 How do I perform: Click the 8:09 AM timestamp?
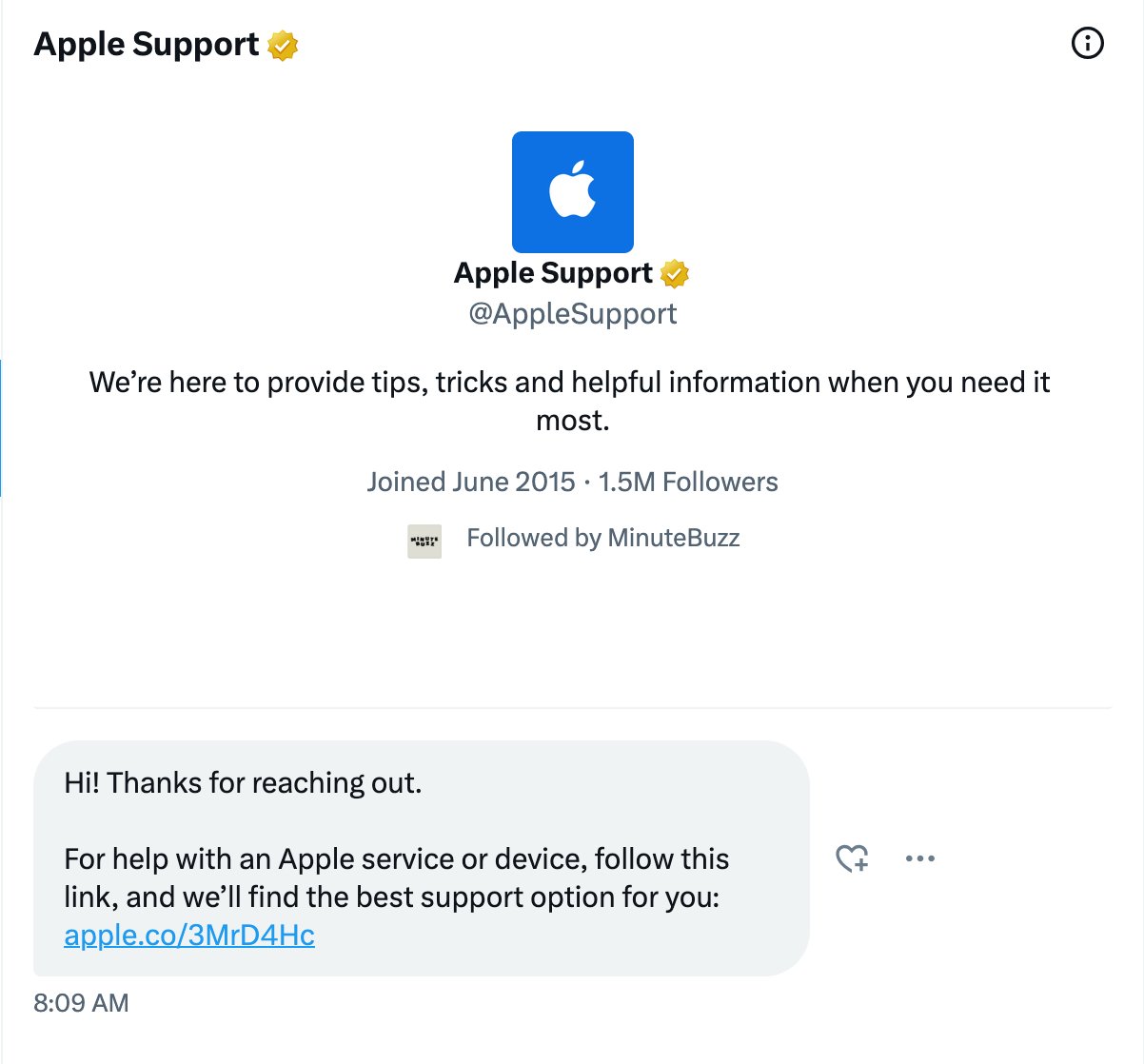pos(80,1002)
